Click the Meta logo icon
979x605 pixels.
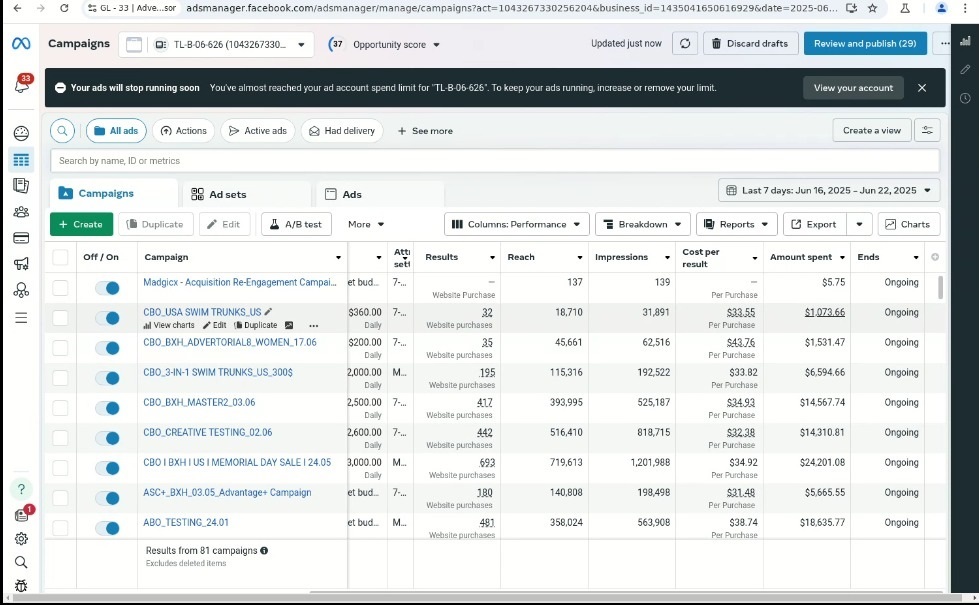[x=21, y=44]
